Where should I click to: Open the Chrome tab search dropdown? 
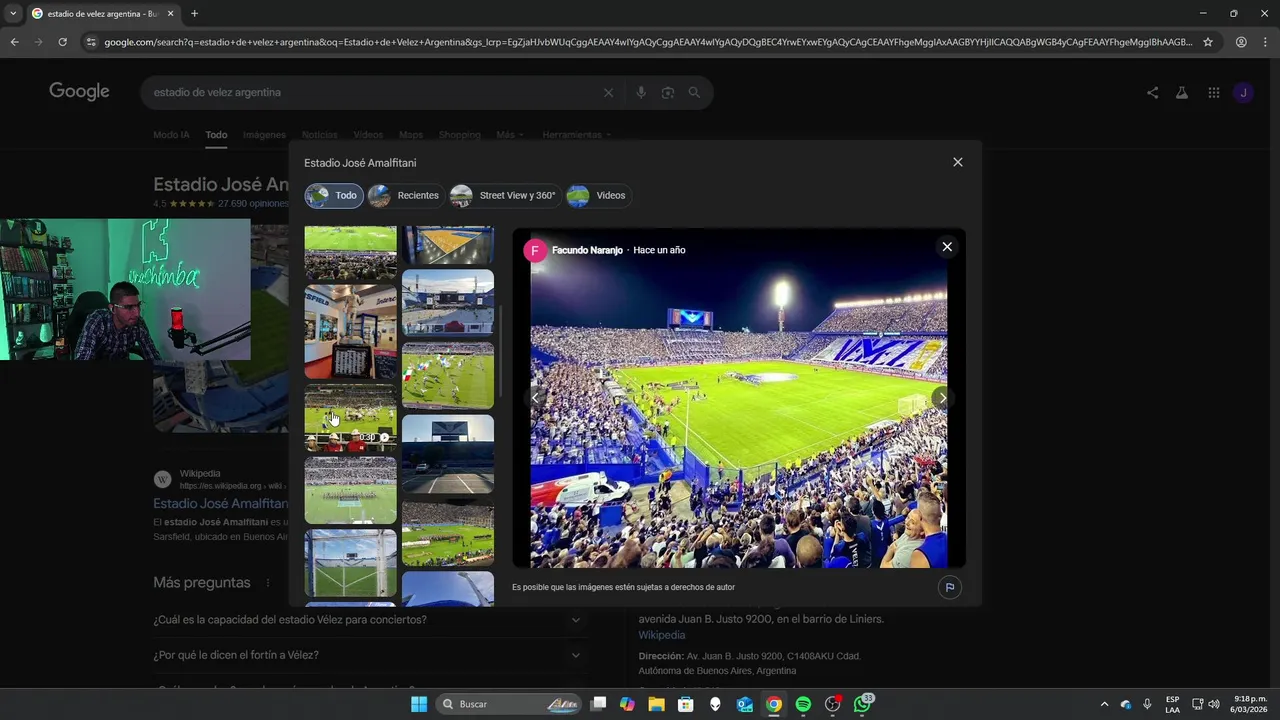coord(13,14)
